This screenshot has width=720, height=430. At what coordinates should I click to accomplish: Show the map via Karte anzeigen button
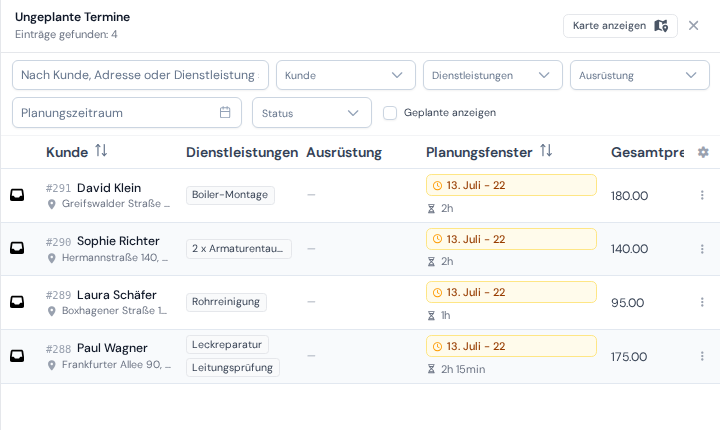tap(620, 26)
